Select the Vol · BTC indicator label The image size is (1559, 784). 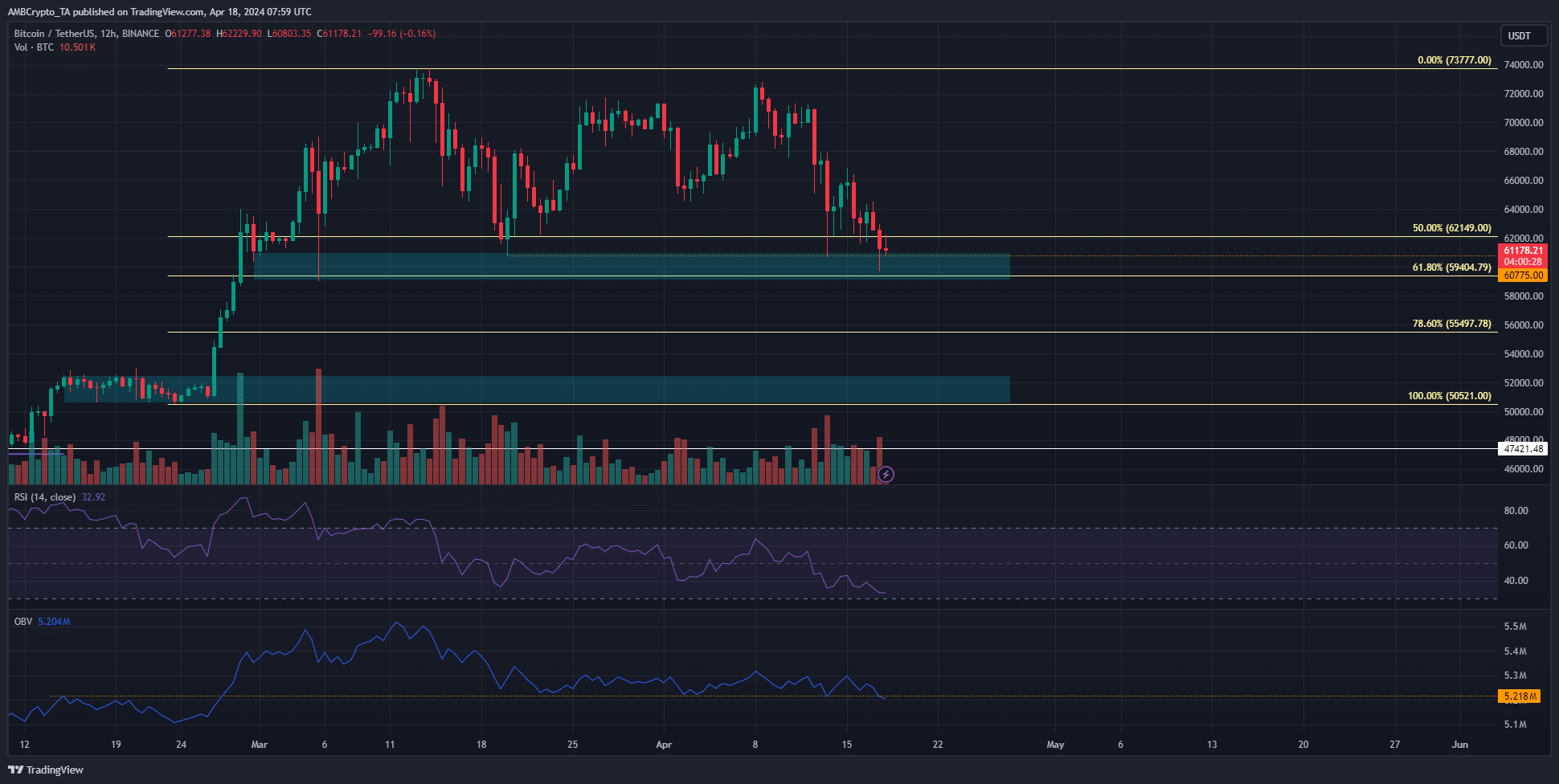(34, 47)
